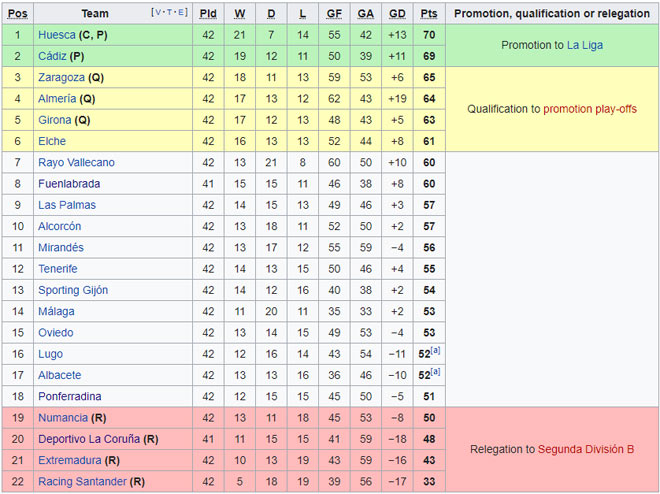Go to the Sporting Gijón page
660x494 pixels.
pos(73,290)
